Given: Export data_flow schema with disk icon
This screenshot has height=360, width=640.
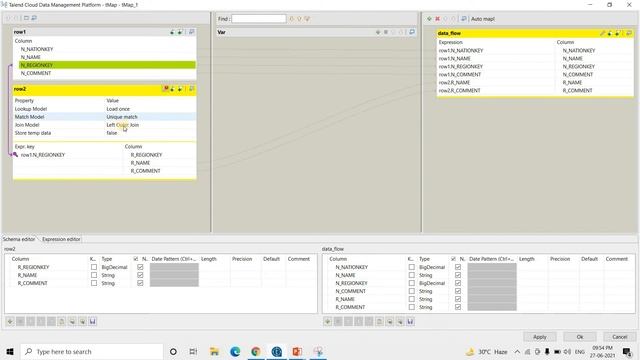Looking at the screenshot, I should [x=410, y=321].
